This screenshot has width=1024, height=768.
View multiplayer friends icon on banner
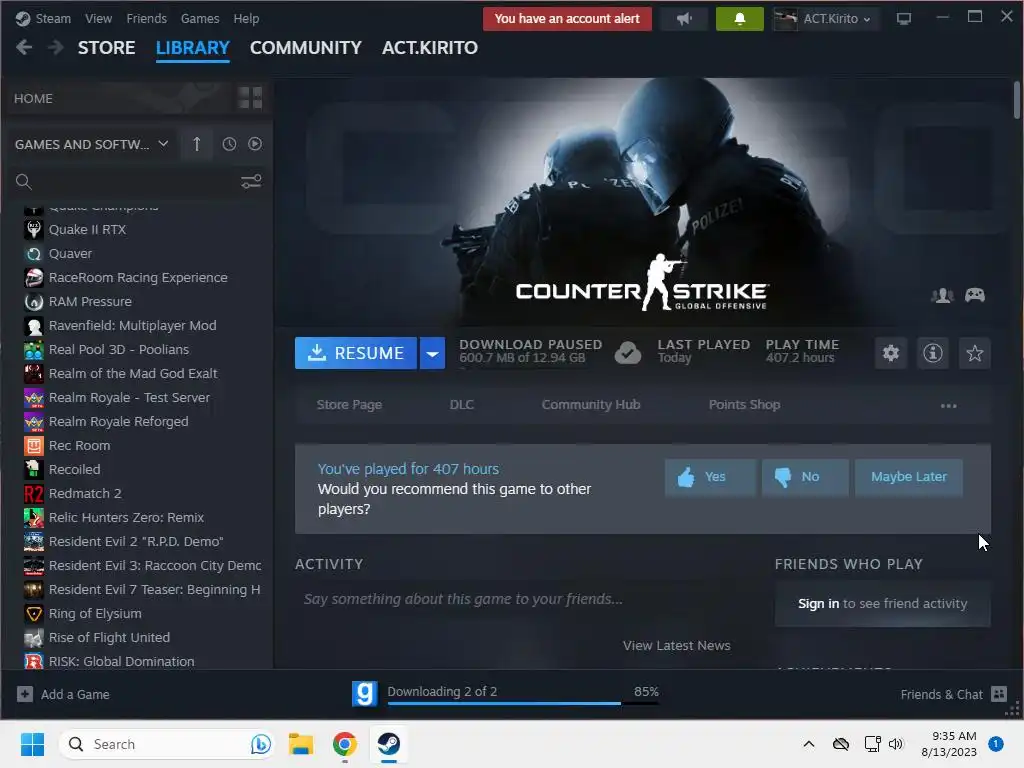click(x=942, y=295)
